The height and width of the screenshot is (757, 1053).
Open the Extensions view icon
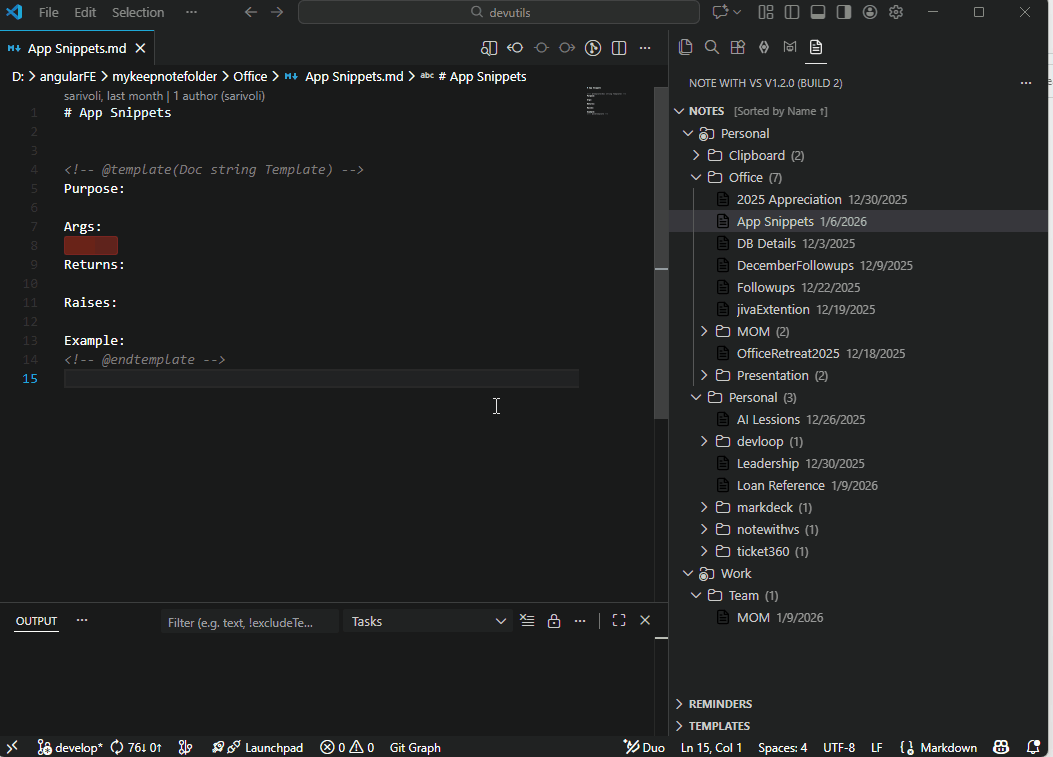[x=737, y=47]
